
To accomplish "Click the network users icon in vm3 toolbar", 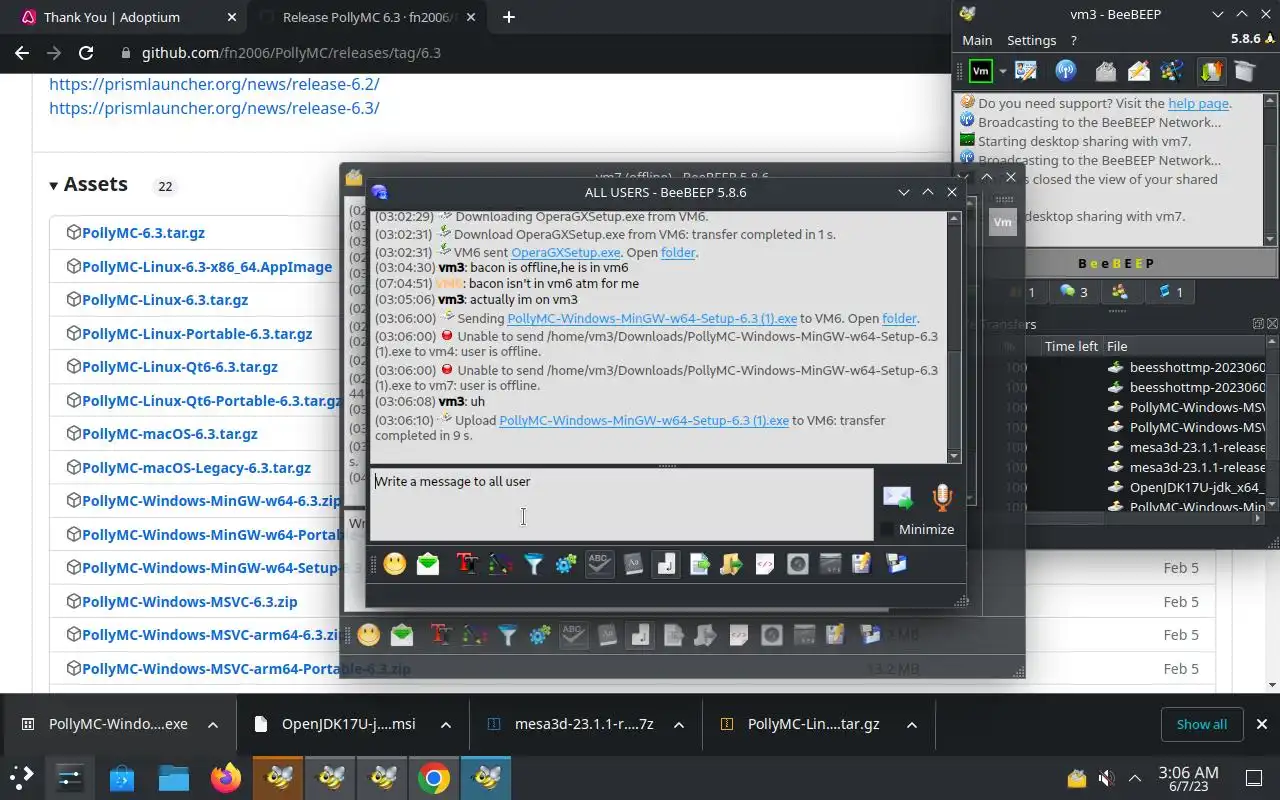I will coord(1172,71).
